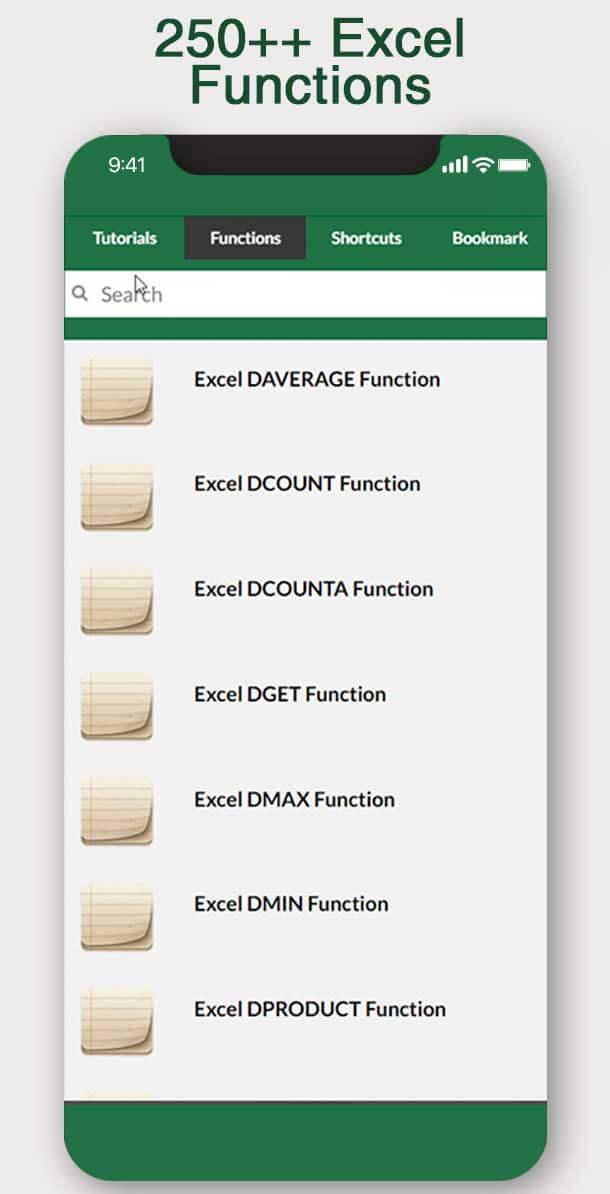Open Excel DCOUNTA Function text
This screenshot has height=1194, width=610.
pos(314,589)
